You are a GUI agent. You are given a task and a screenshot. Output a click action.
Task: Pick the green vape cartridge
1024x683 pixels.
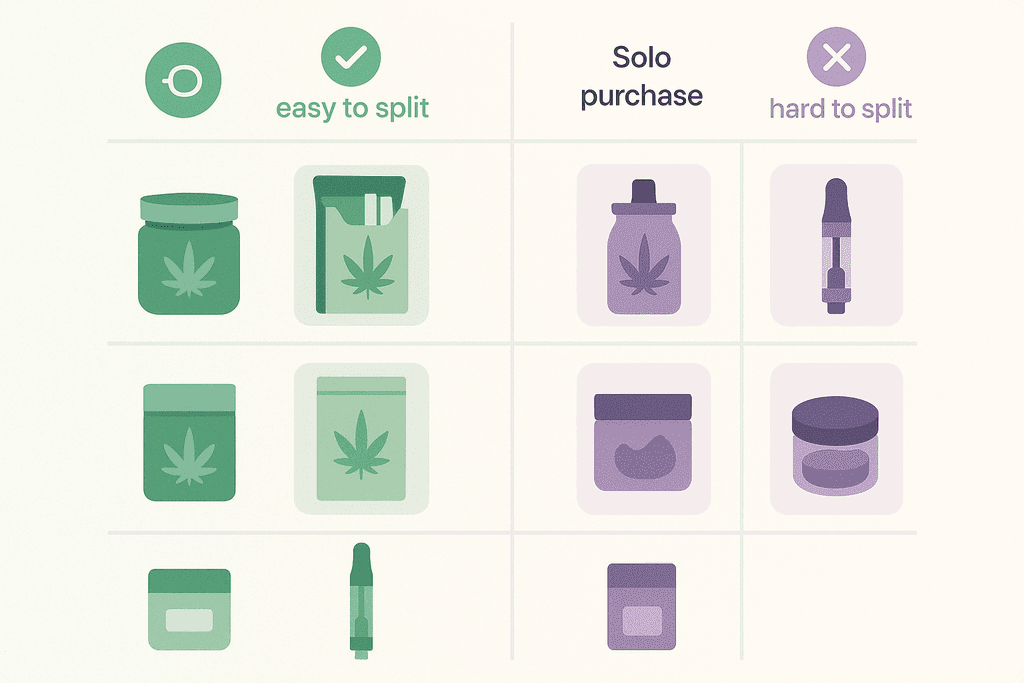[x=360, y=599]
